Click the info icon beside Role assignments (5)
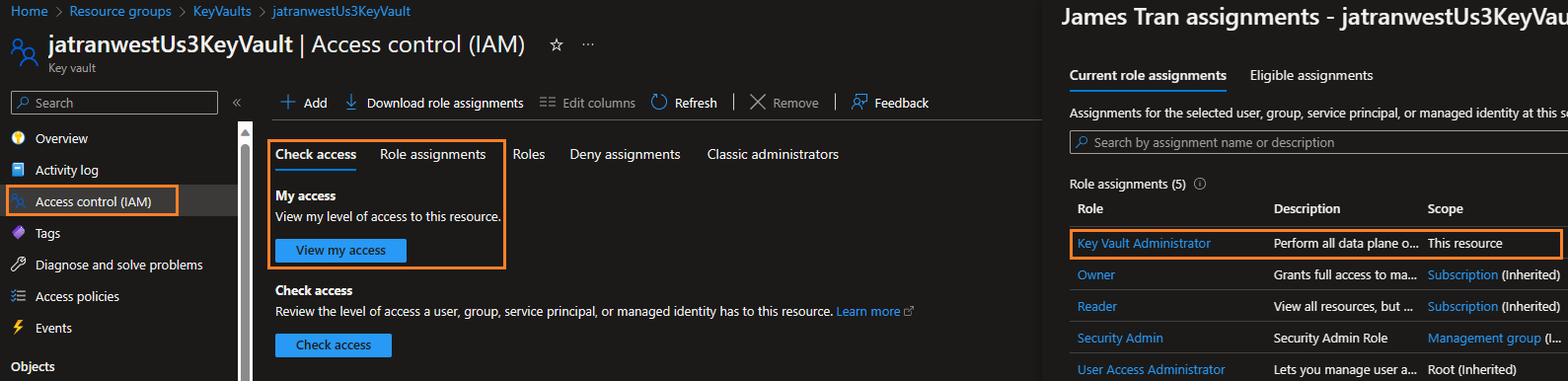 [x=1200, y=184]
